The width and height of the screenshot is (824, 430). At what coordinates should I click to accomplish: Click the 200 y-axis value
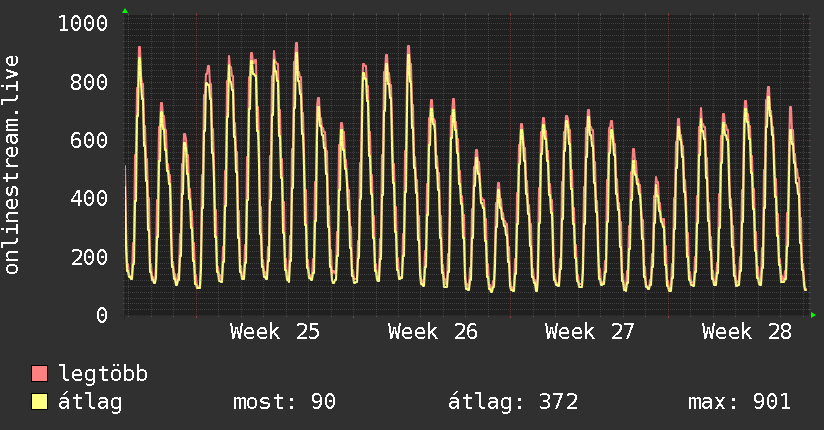(x=89, y=257)
